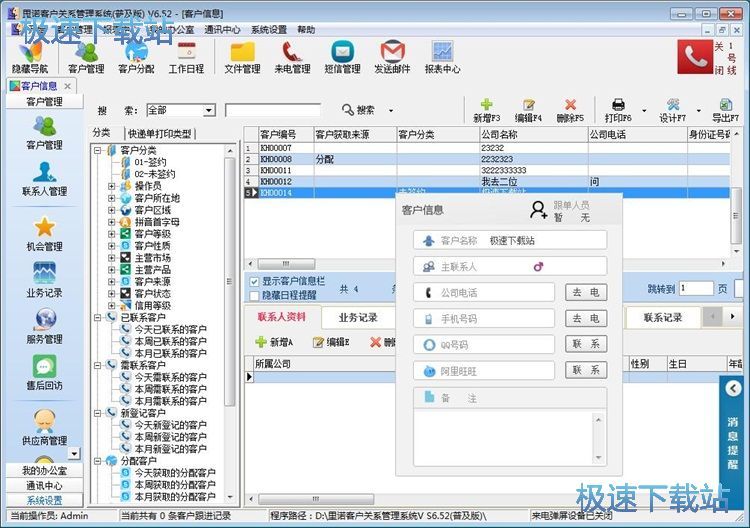Click 编辑E in contact panel
This screenshot has height=528, width=750.
coord(331,342)
